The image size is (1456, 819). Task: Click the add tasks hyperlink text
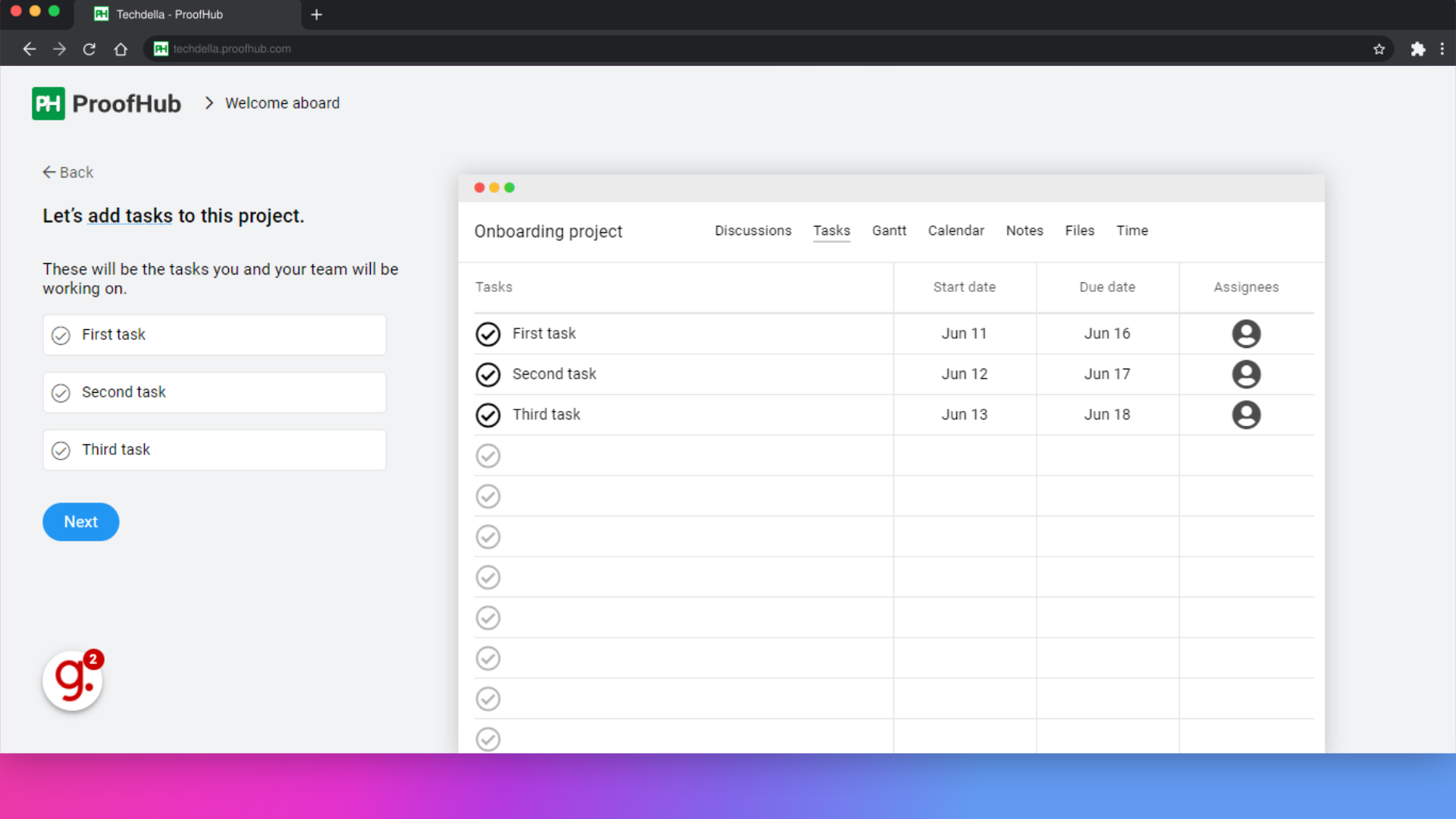130,215
